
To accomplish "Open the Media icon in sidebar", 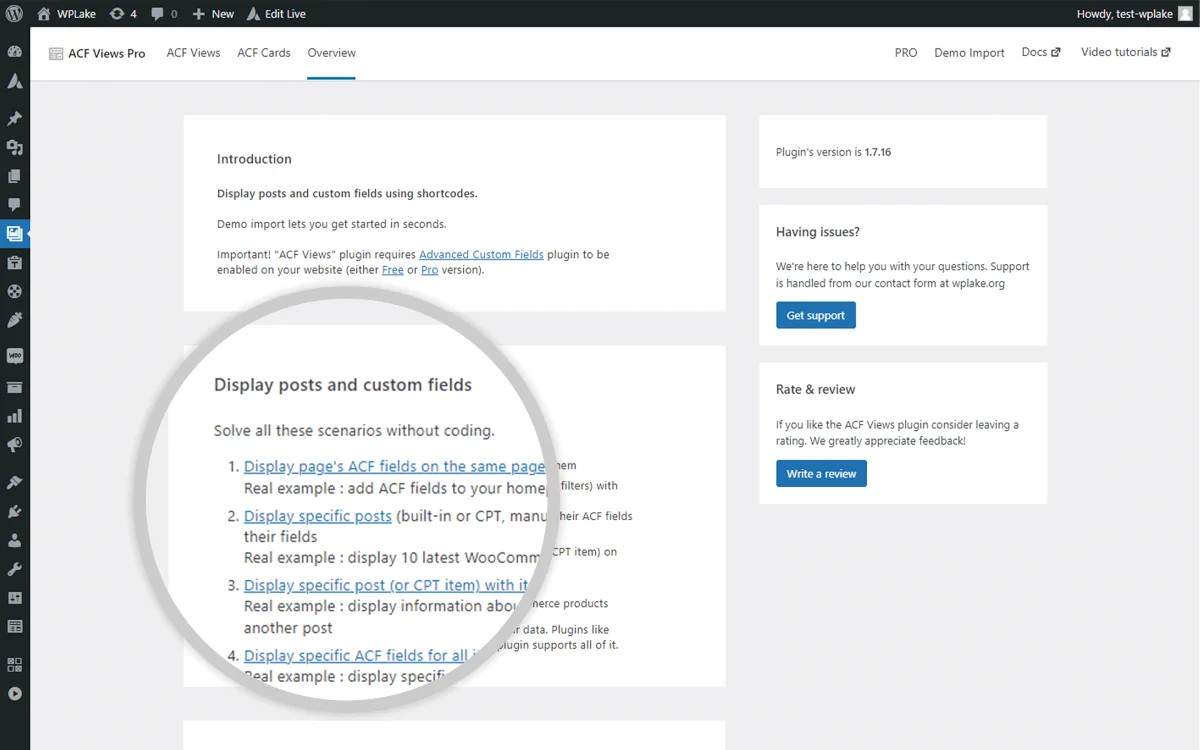I will click(15, 147).
